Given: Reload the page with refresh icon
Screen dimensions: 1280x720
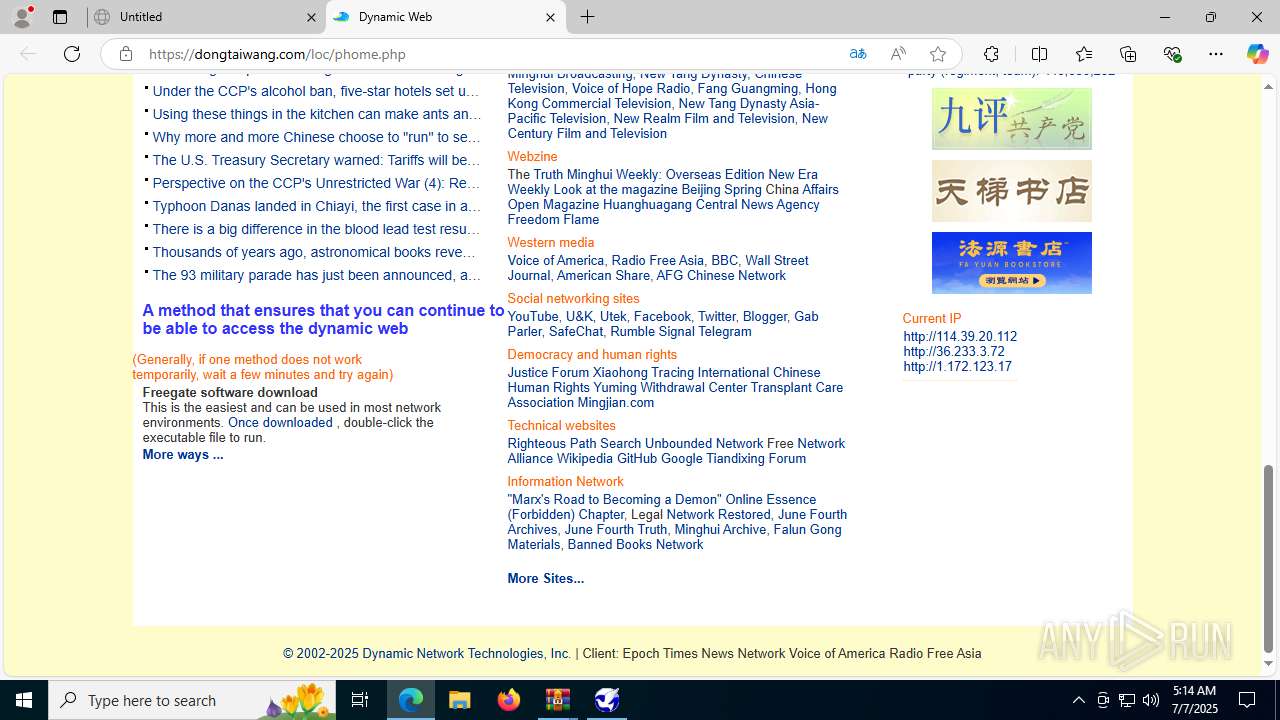Looking at the screenshot, I should [72, 54].
